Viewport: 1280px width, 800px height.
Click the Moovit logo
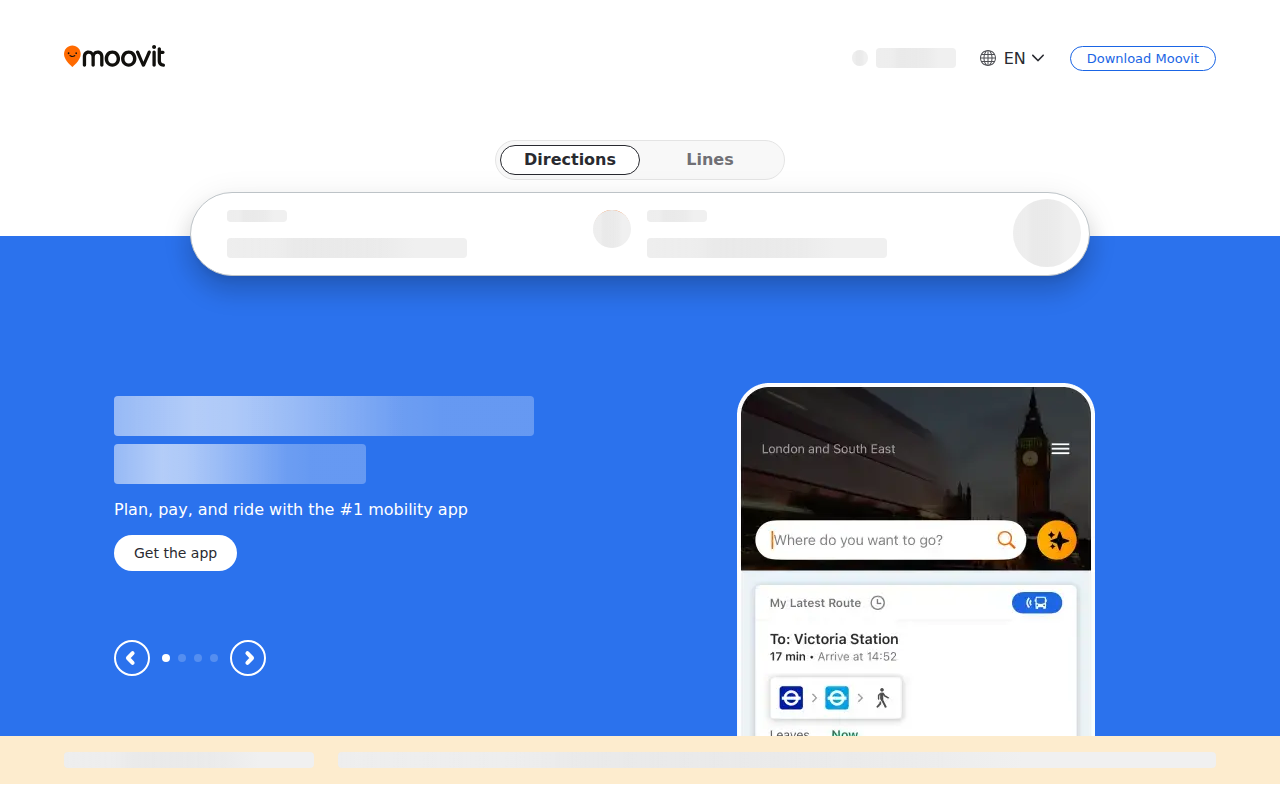[x=114, y=57]
